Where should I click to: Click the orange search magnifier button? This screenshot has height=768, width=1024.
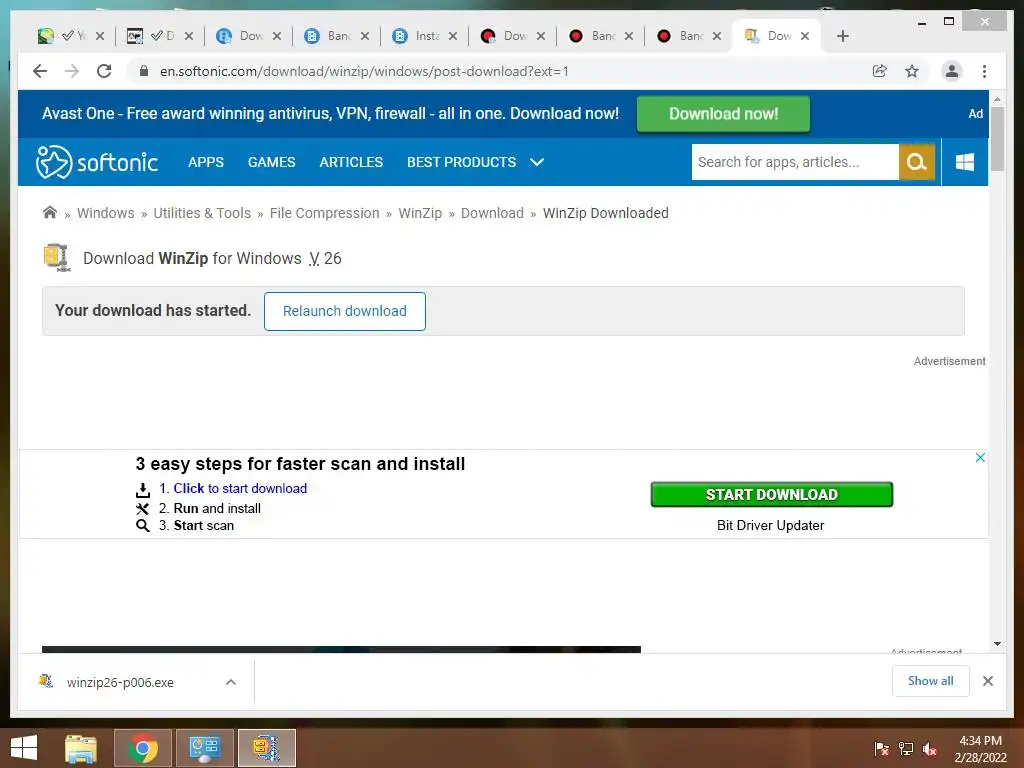pos(917,162)
